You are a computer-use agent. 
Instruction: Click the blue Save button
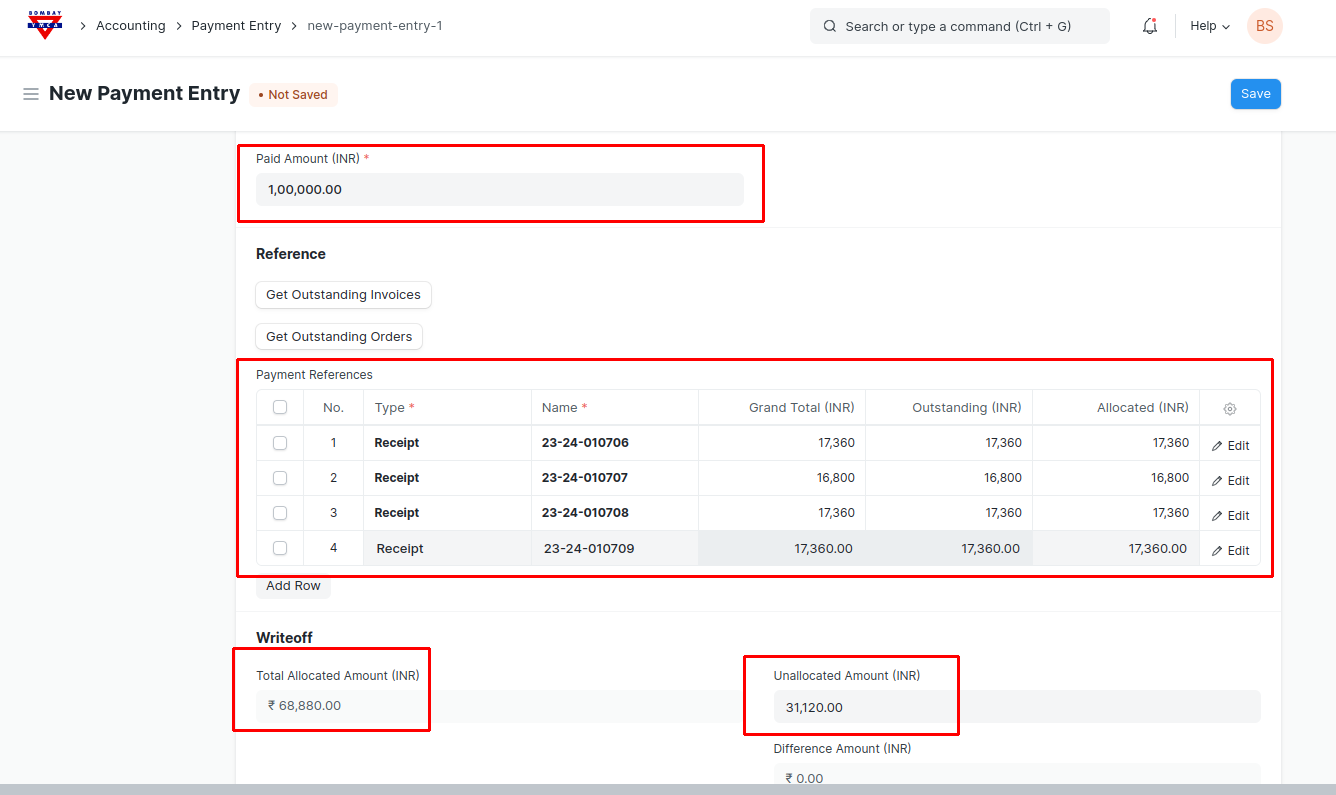(x=1255, y=94)
